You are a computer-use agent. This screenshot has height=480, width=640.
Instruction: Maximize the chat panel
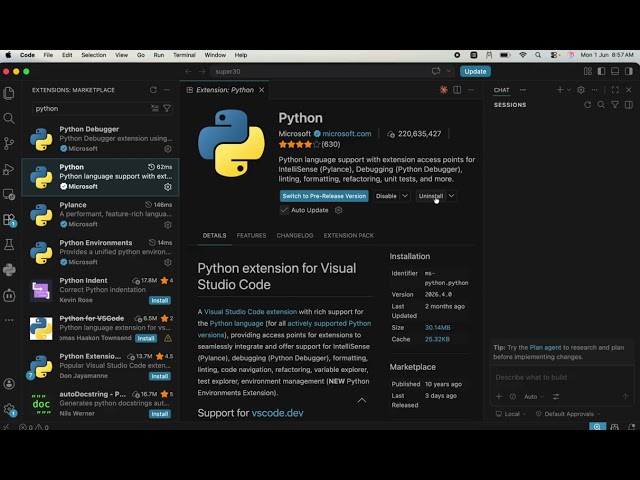(615, 90)
